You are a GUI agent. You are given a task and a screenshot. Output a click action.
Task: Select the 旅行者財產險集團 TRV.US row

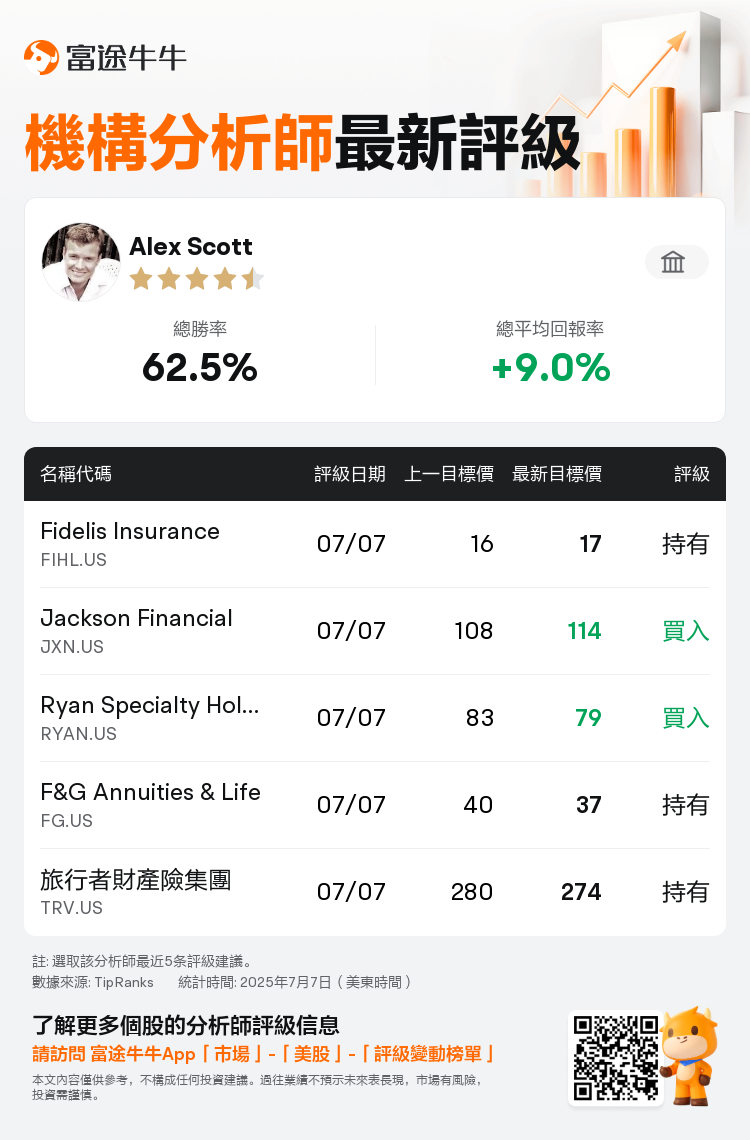[x=375, y=892]
